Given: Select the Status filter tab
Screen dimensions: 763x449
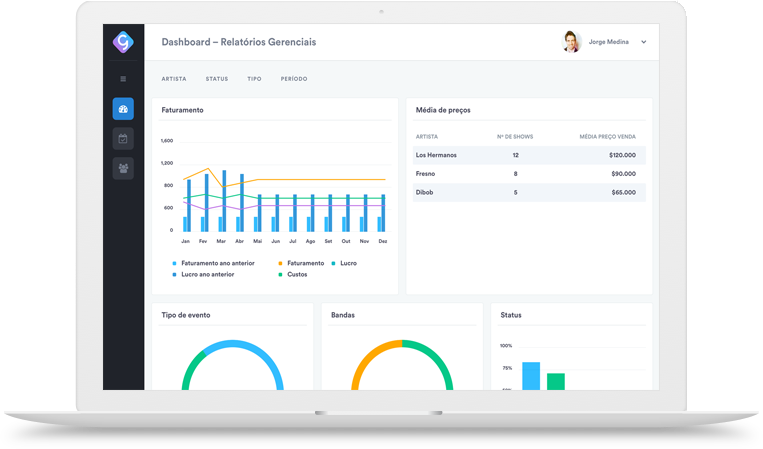Looking at the screenshot, I should [217, 78].
